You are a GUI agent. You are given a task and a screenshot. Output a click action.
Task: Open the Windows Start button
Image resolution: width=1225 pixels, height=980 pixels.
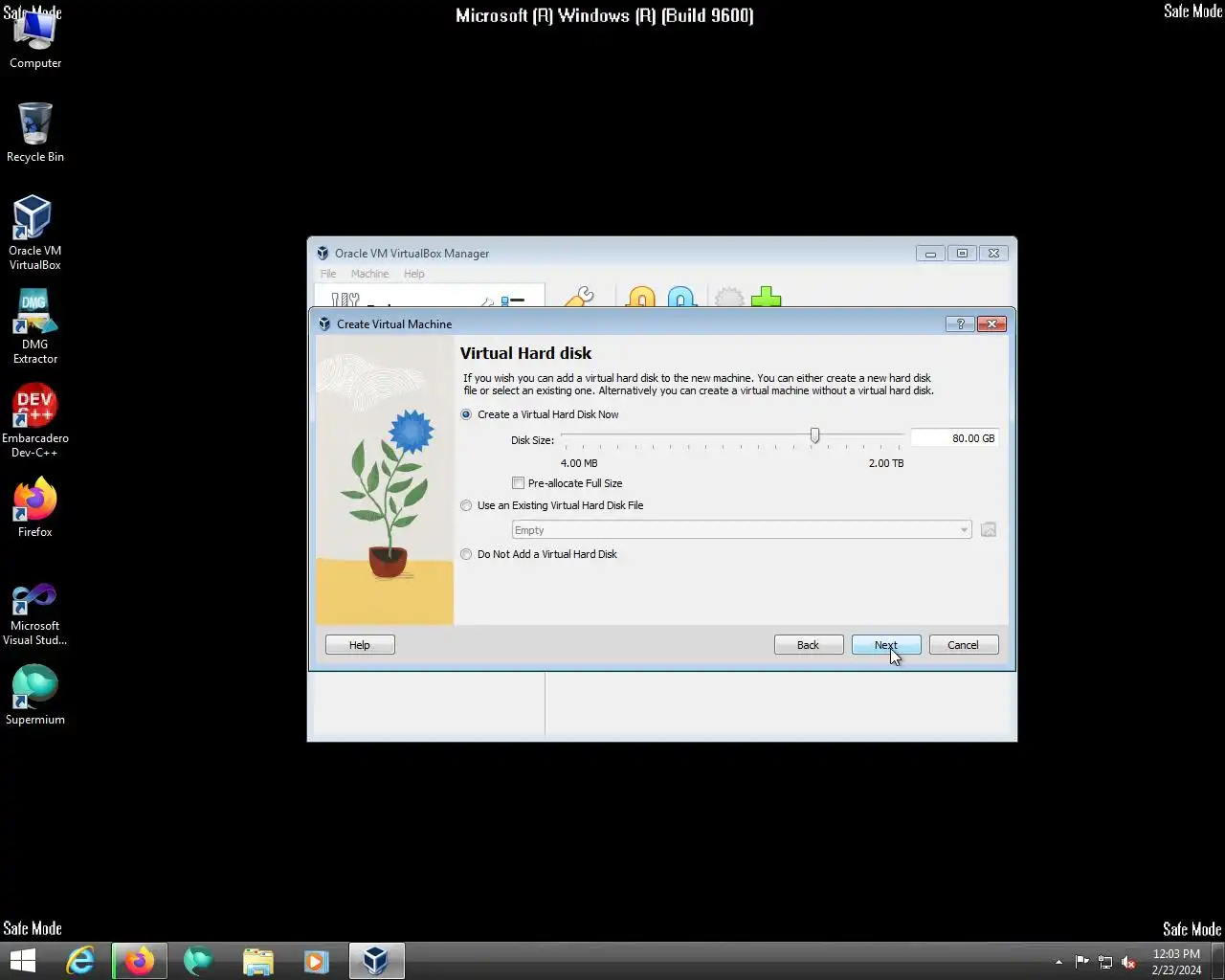(x=22, y=961)
